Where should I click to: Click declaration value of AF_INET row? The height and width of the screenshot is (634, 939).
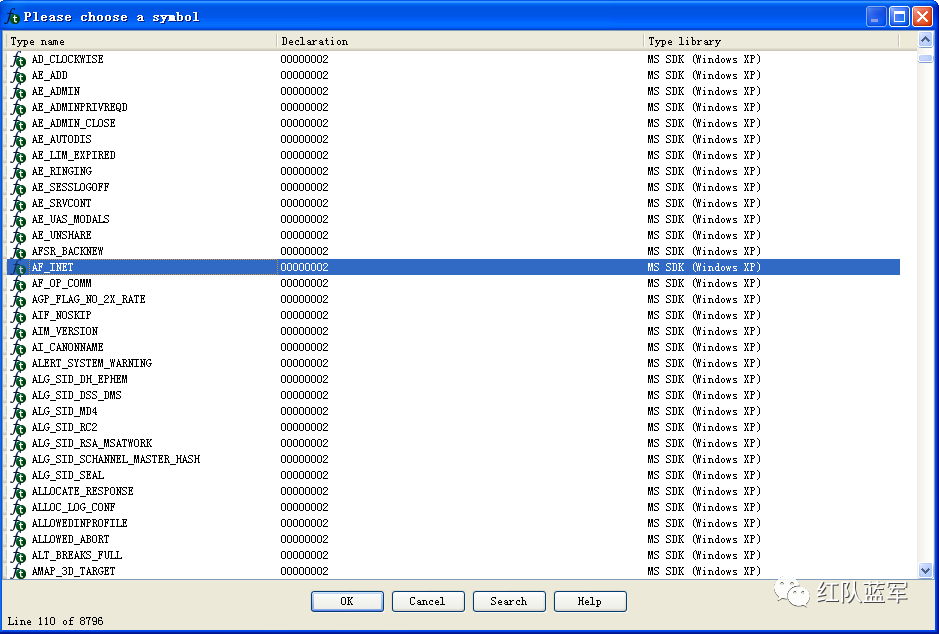(304, 267)
